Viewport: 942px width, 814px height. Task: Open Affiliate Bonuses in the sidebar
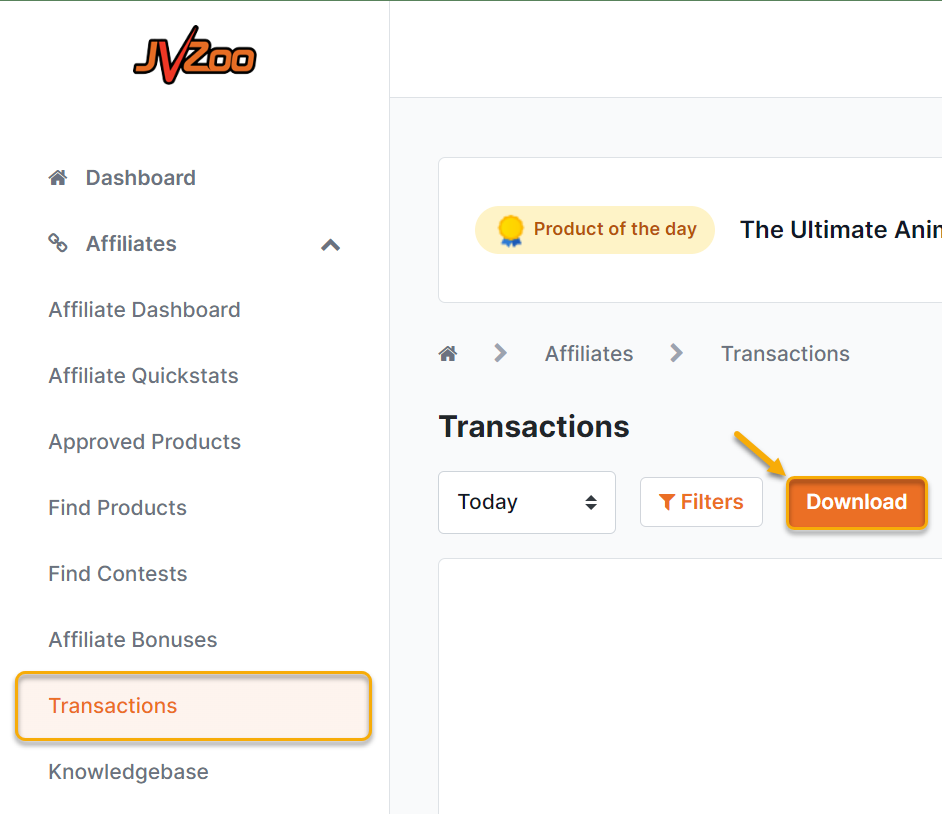pos(132,640)
